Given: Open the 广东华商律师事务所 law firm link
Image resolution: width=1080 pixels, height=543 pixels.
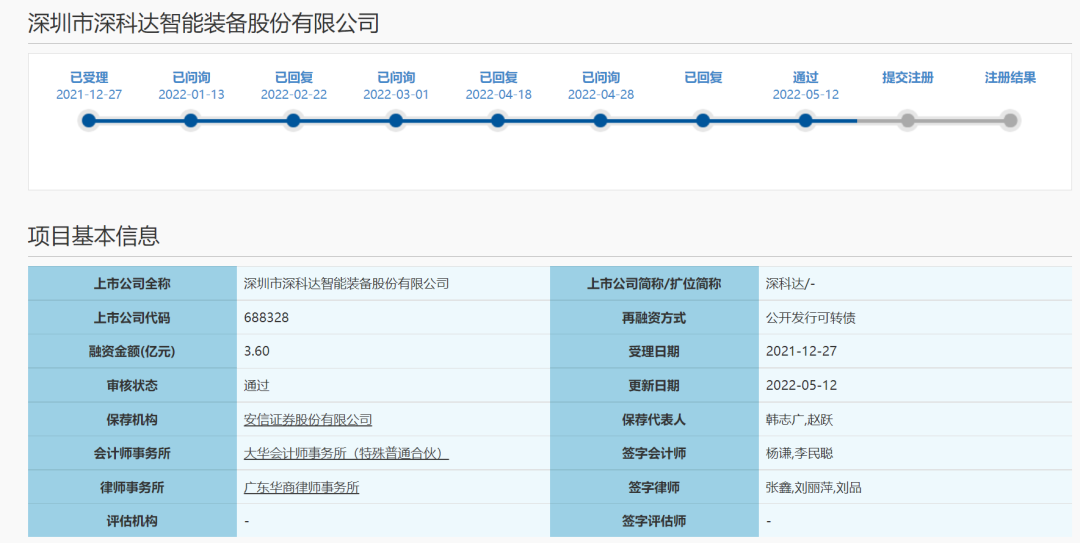Looking at the screenshot, I should point(302,487).
